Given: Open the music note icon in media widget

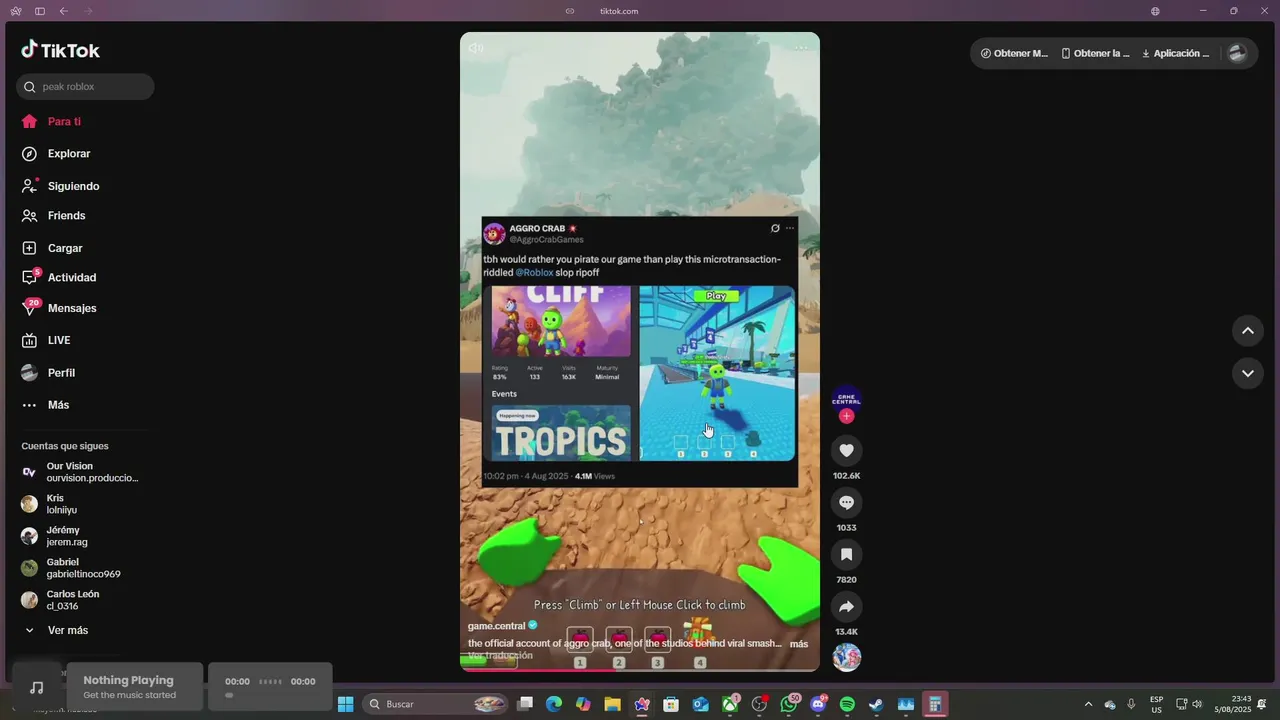Looking at the screenshot, I should pos(37,687).
